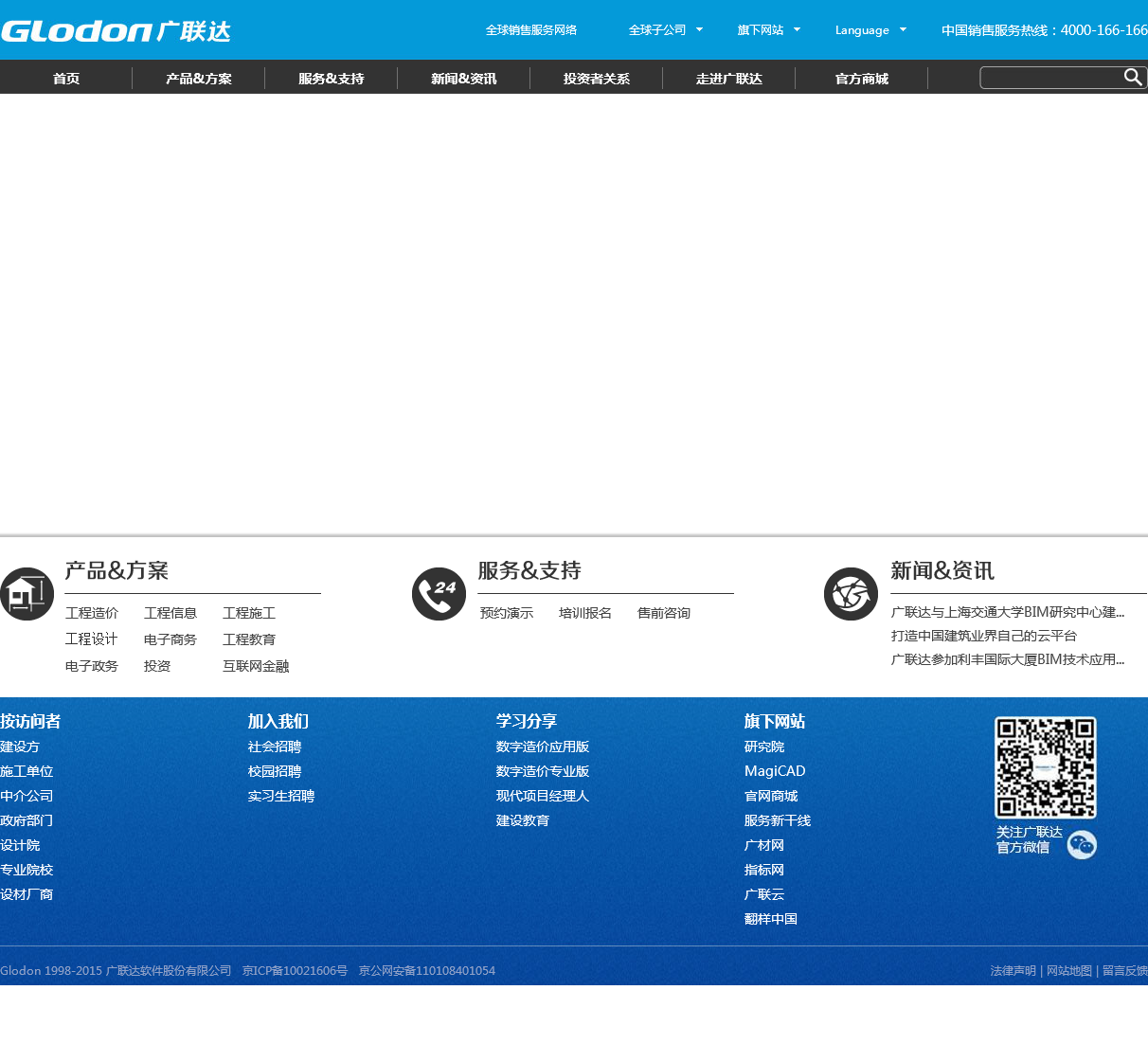Click the 工程教育 link
Image resolution: width=1148 pixels, height=1044 pixels.
click(249, 639)
